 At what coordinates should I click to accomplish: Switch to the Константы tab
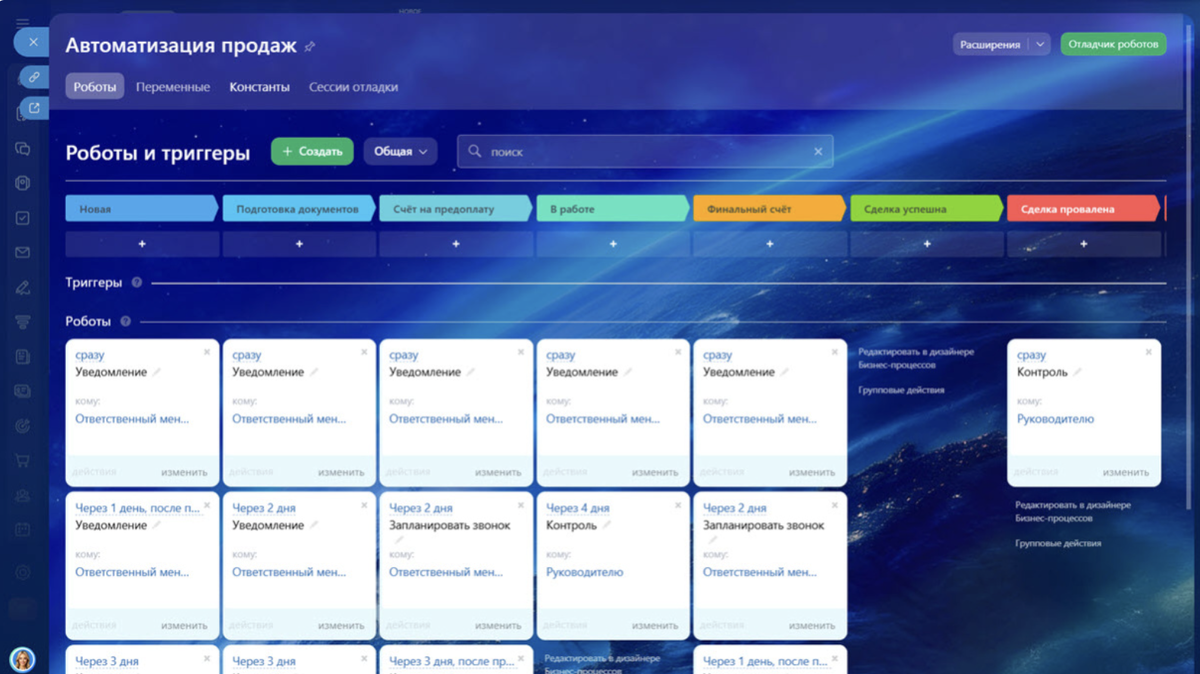[x=260, y=87]
